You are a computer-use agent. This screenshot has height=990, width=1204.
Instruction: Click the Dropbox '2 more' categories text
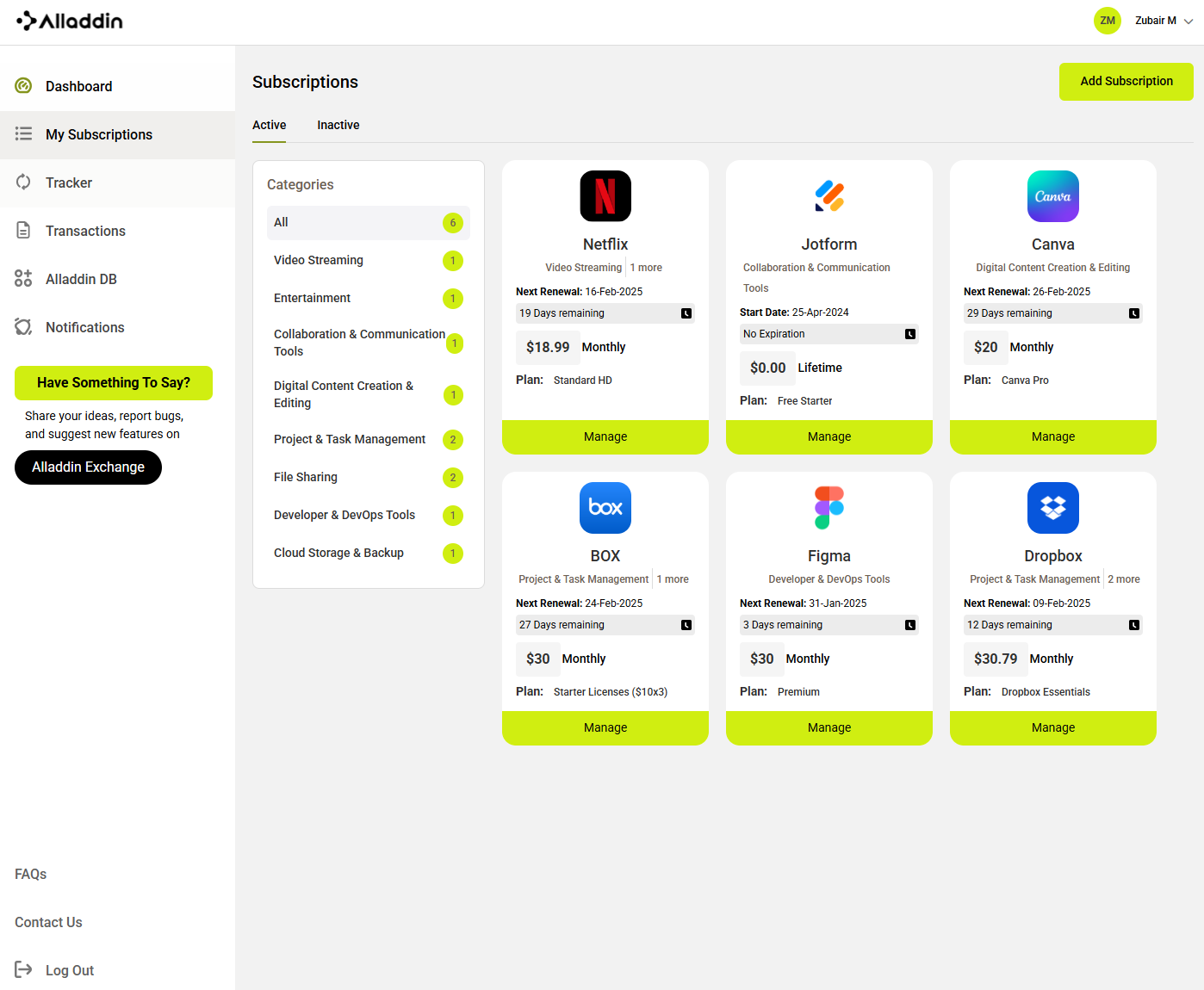point(1124,579)
